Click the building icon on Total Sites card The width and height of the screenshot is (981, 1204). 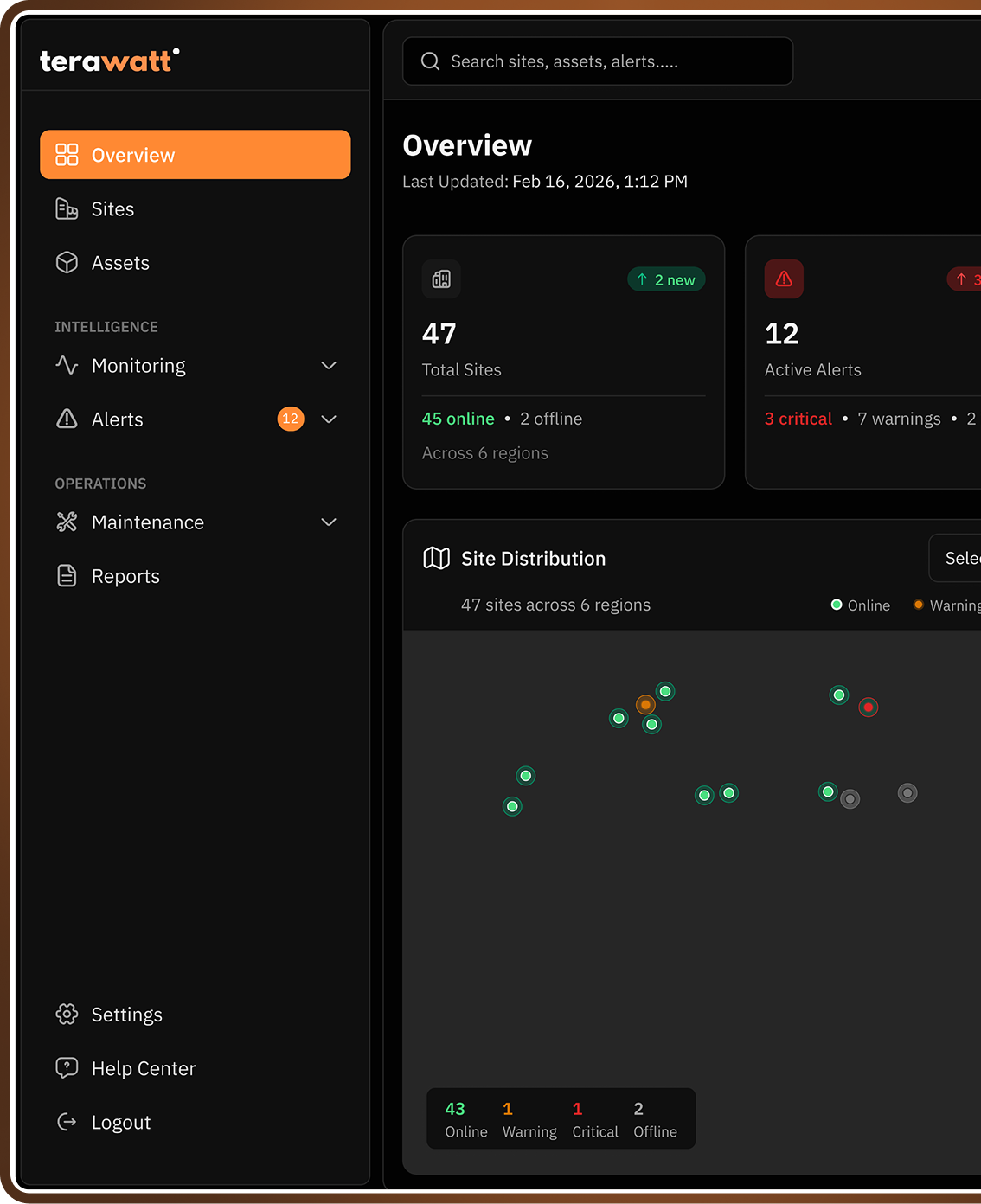click(x=441, y=279)
